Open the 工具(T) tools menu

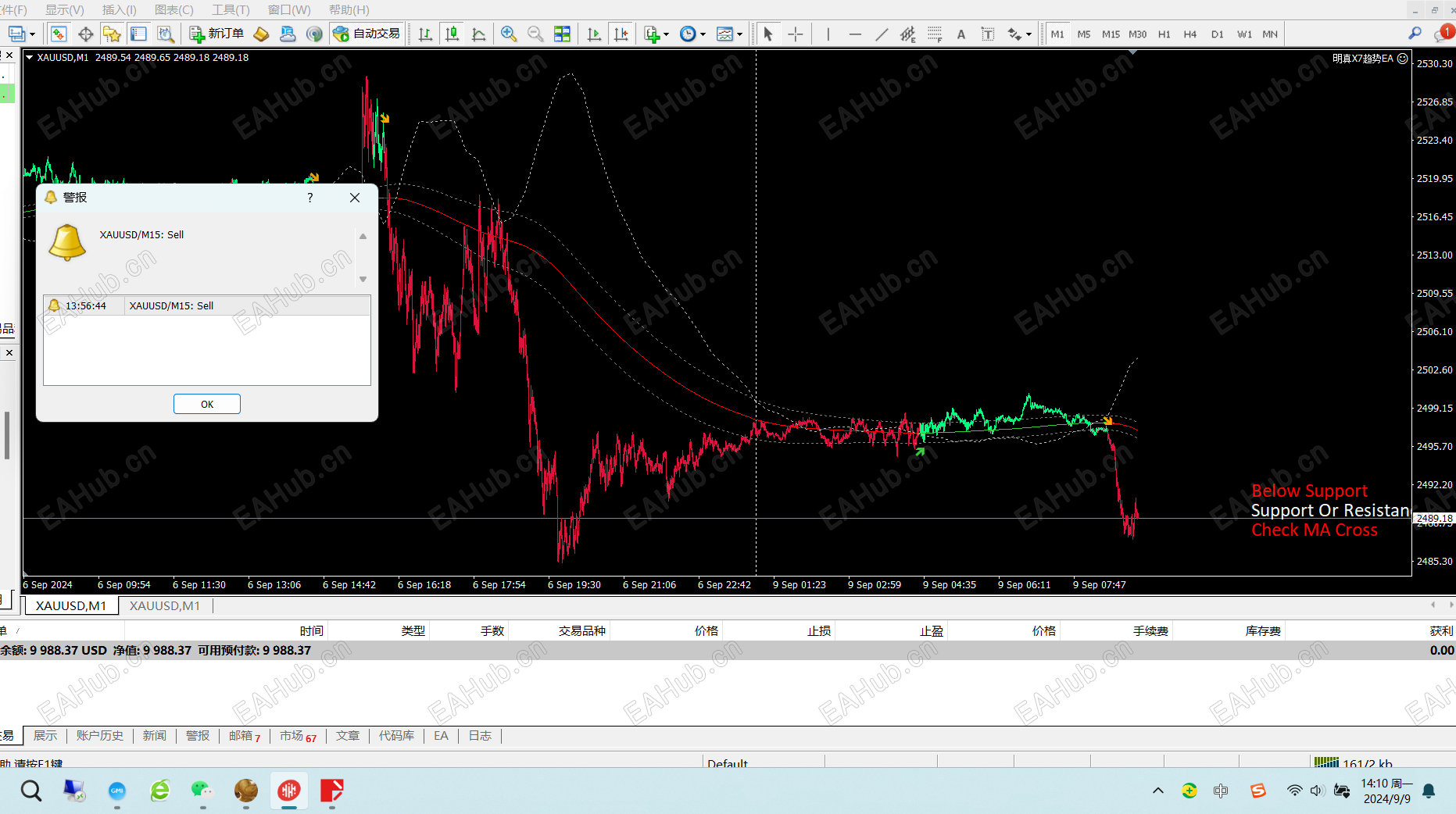click(231, 10)
